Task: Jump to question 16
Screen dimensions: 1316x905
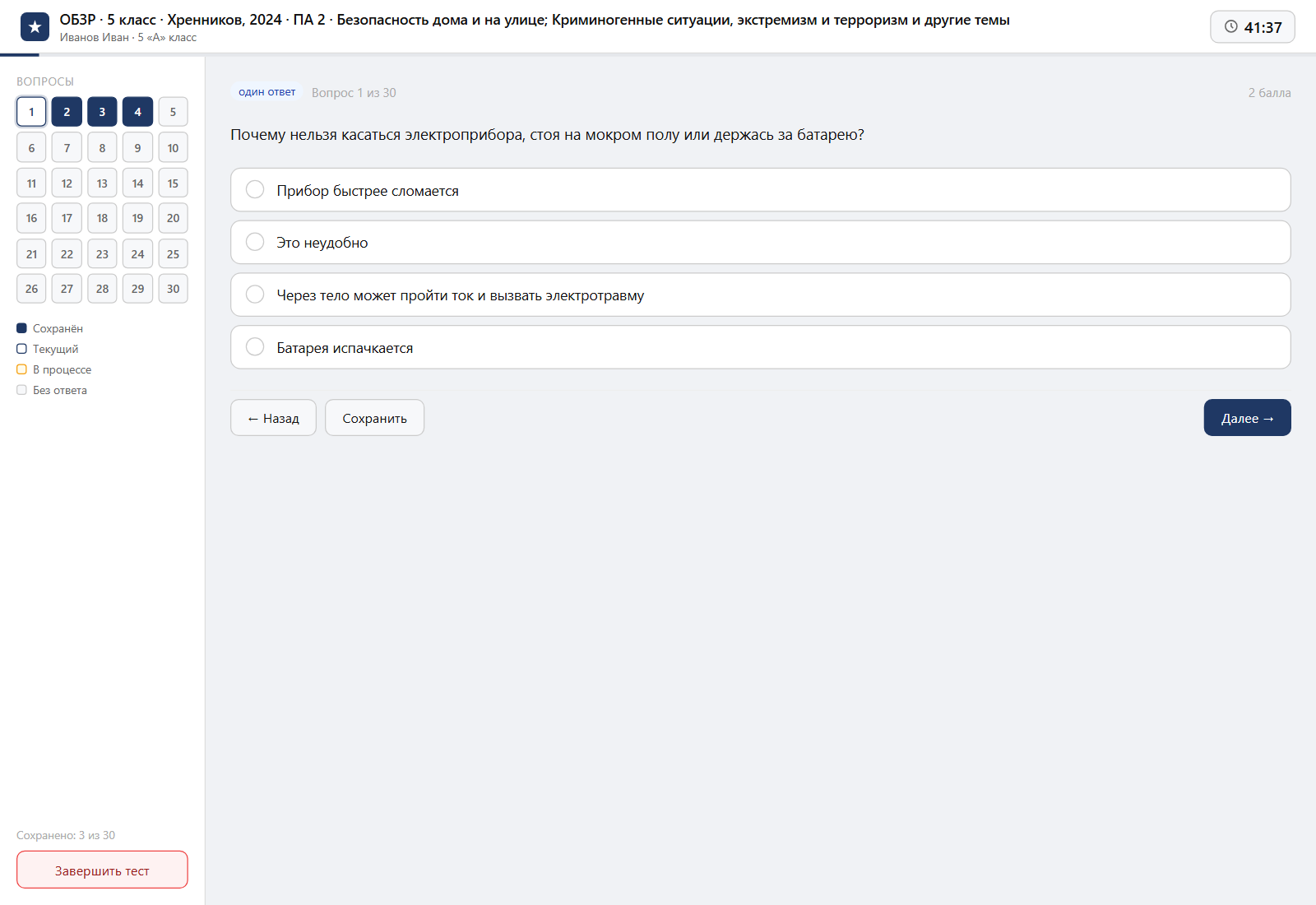Action: tap(31, 218)
